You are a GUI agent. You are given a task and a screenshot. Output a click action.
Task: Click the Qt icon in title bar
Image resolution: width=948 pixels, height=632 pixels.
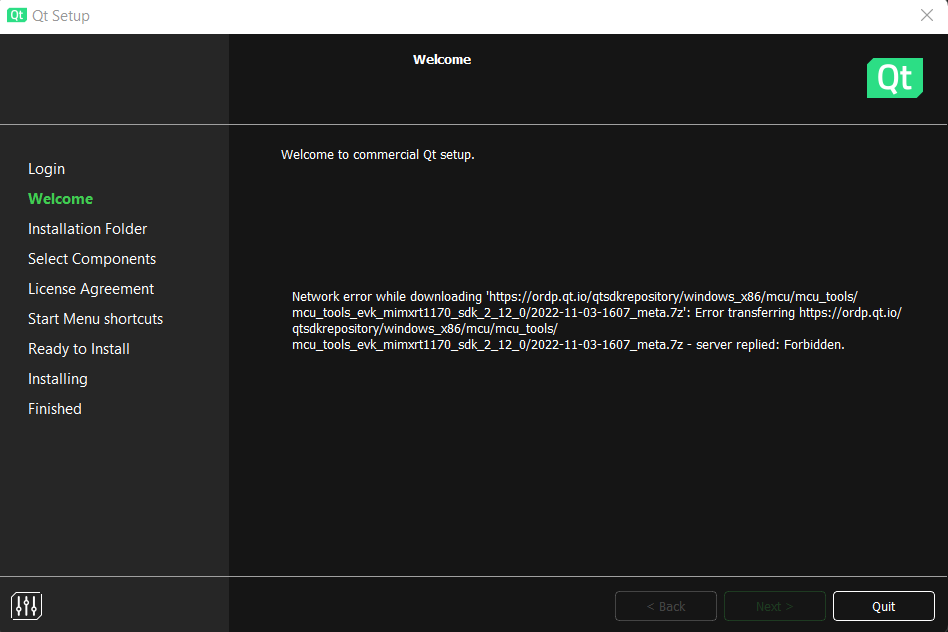pos(17,15)
